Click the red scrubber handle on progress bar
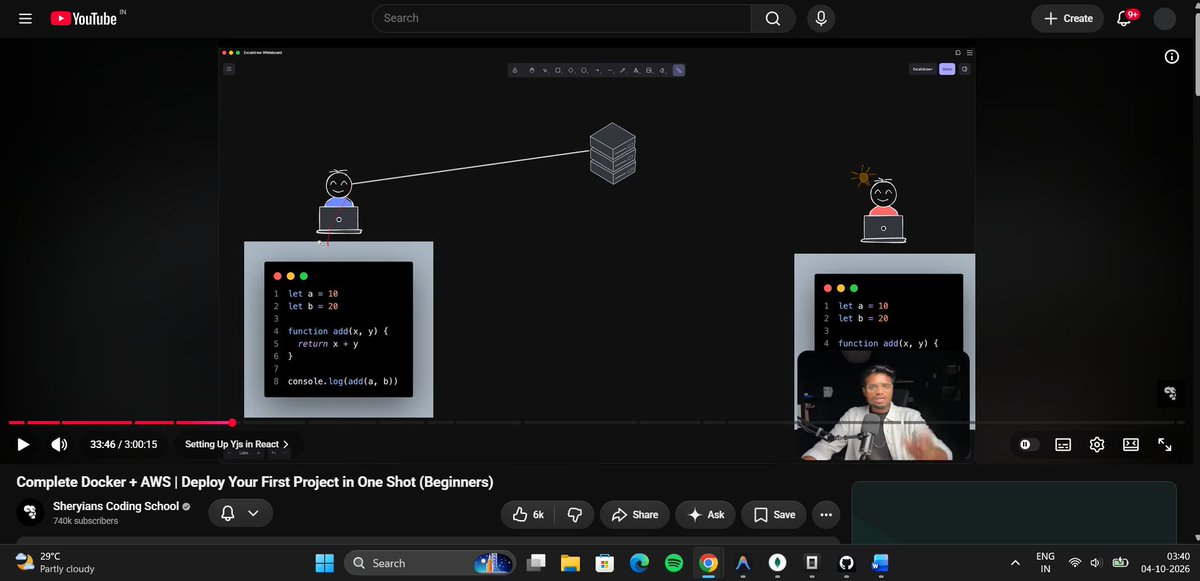The image size is (1200, 581). [x=232, y=423]
